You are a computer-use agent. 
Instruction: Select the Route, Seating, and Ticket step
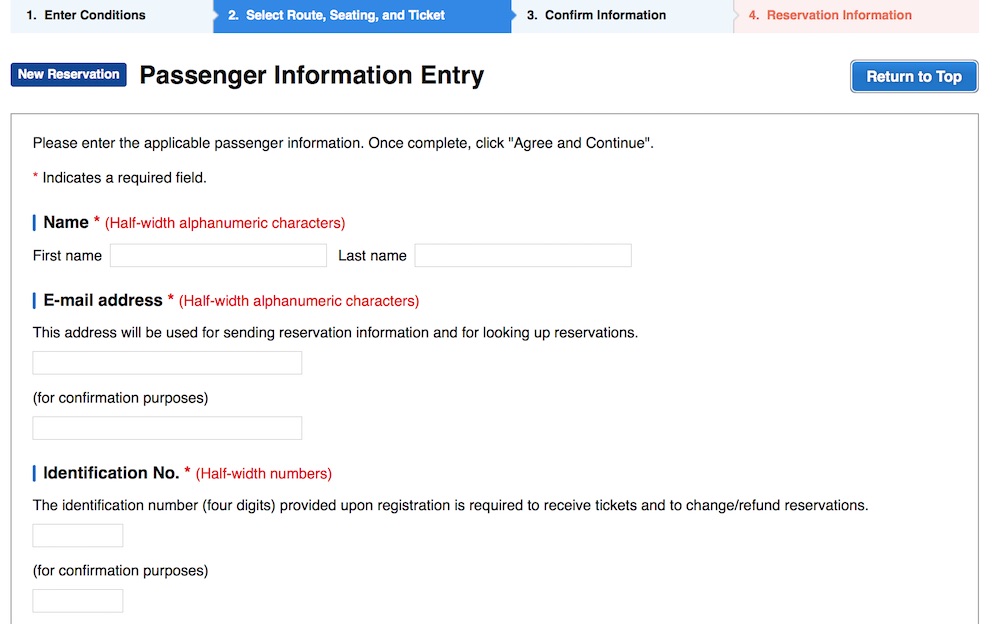[x=336, y=15]
